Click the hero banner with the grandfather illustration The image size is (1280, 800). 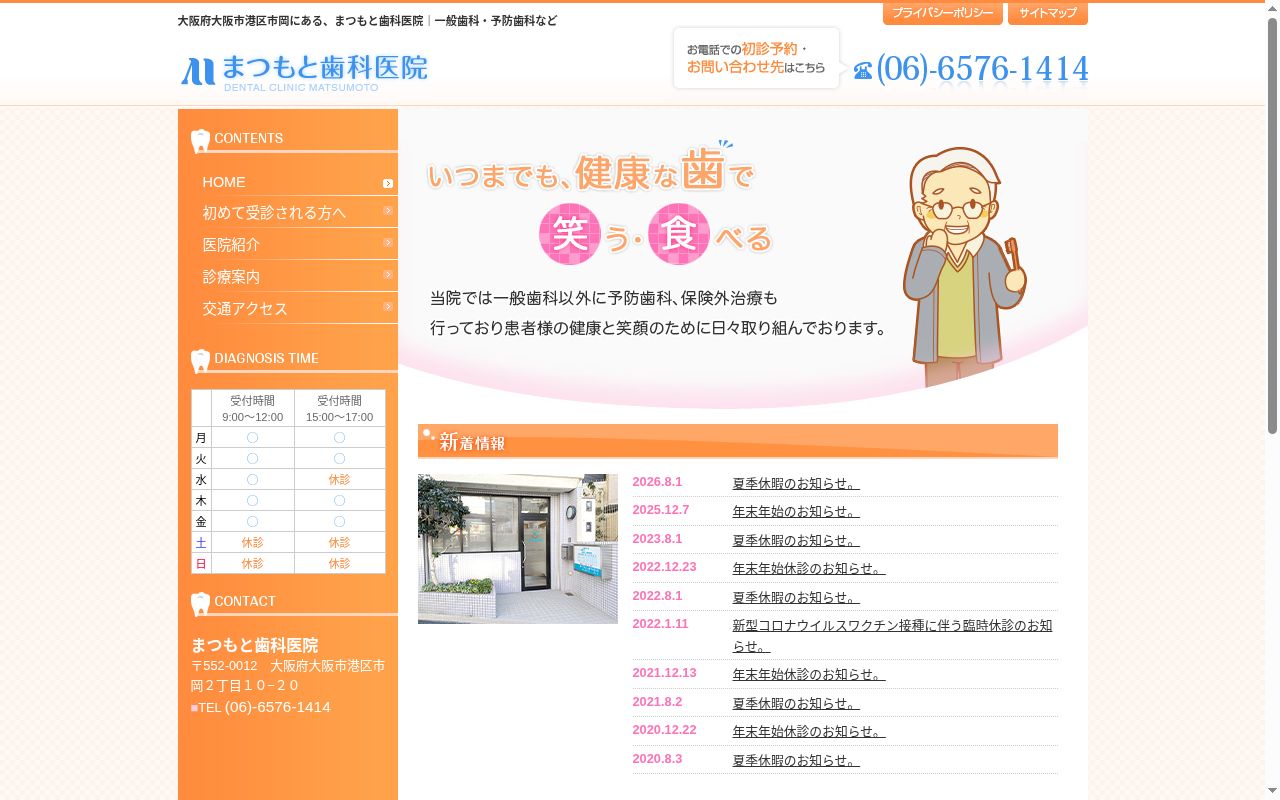point(743,258)
